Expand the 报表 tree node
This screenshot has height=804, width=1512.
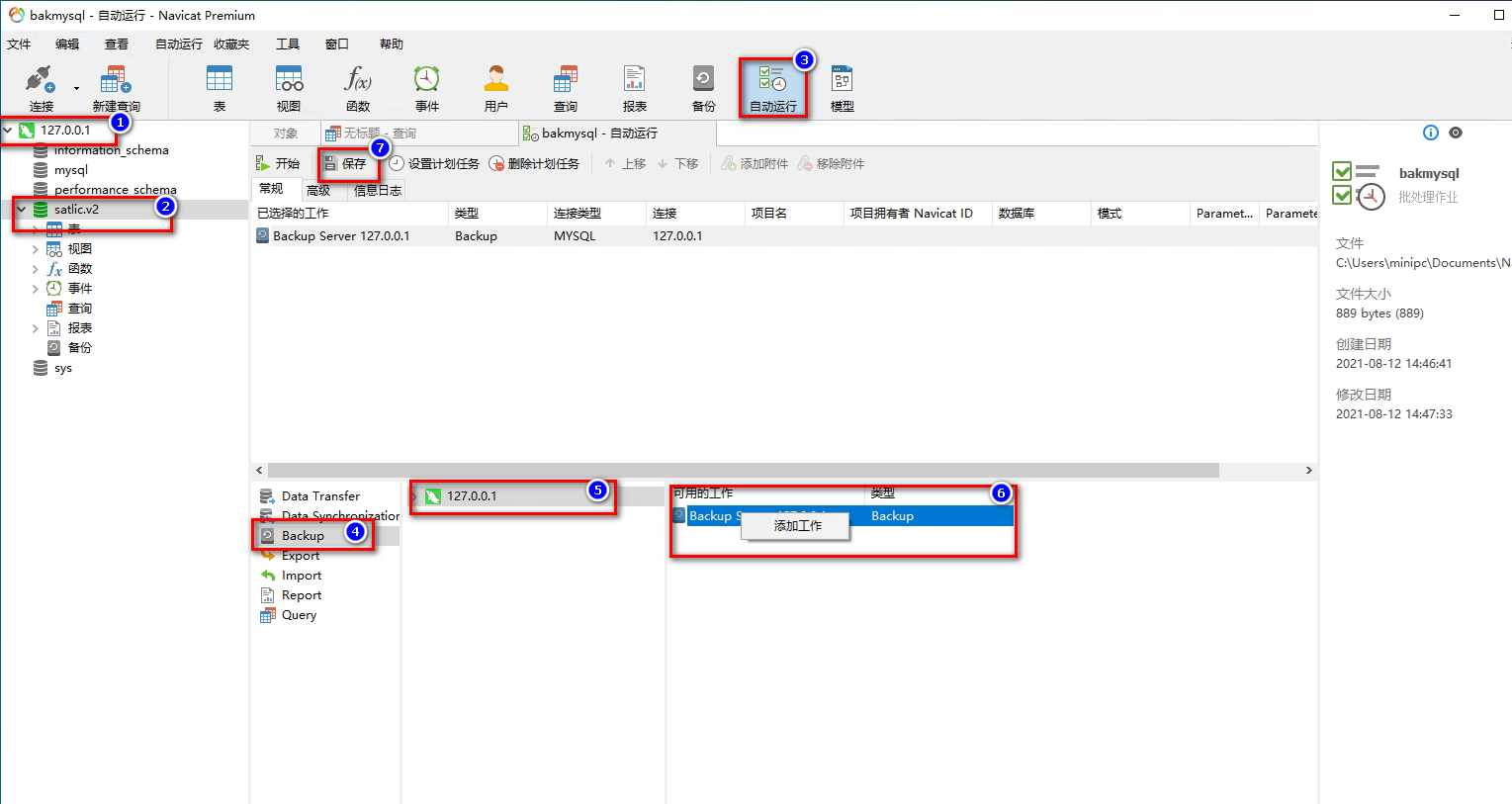(x=36, y=328)
